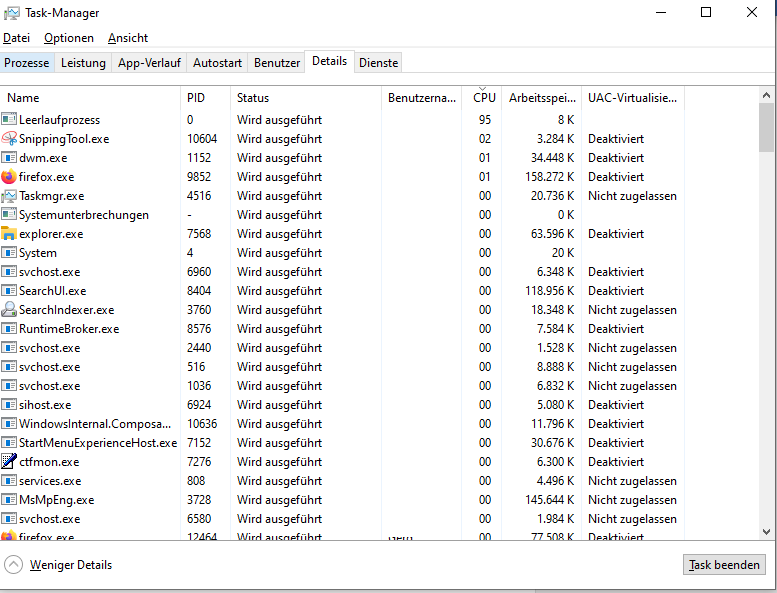Viewport: 777px width, 593px height.
Task: Click the RuntimeBroker.exe icon
Action: (x=9, y=328)
